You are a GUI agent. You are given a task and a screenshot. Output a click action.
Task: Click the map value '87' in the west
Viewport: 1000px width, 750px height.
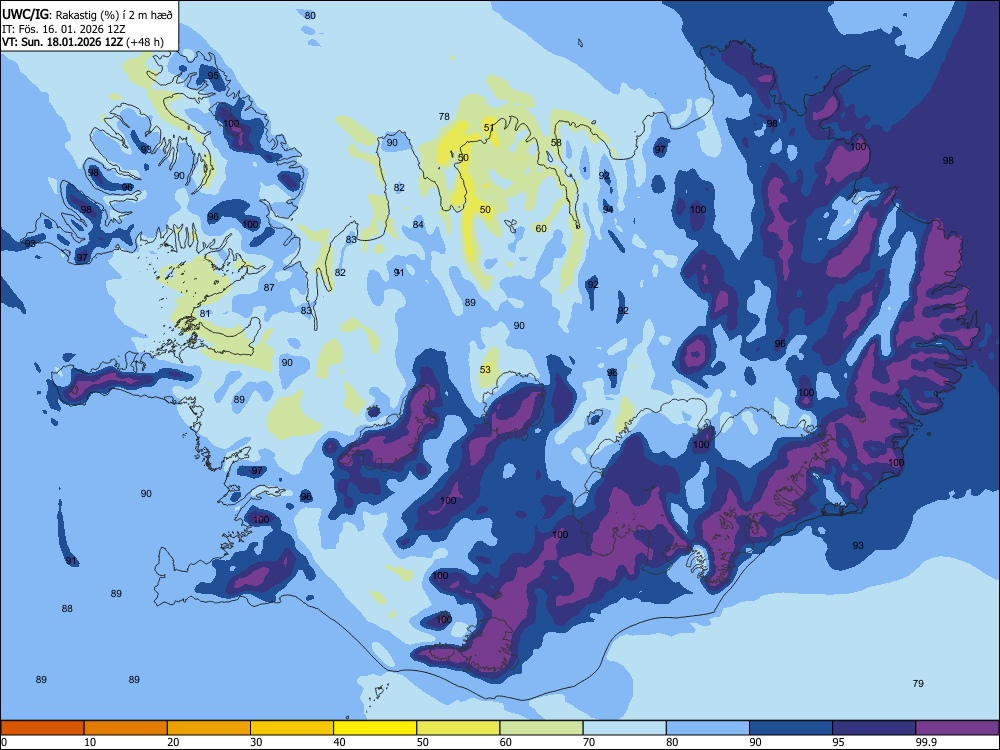coord(269,288)
